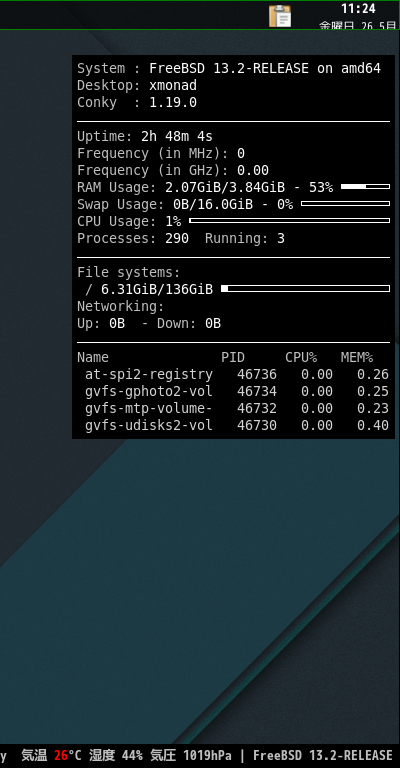The height and width of the screenshot is (768, 400).
Task: Click the 0.40 MEM% value
Action: tap(373, 426)
